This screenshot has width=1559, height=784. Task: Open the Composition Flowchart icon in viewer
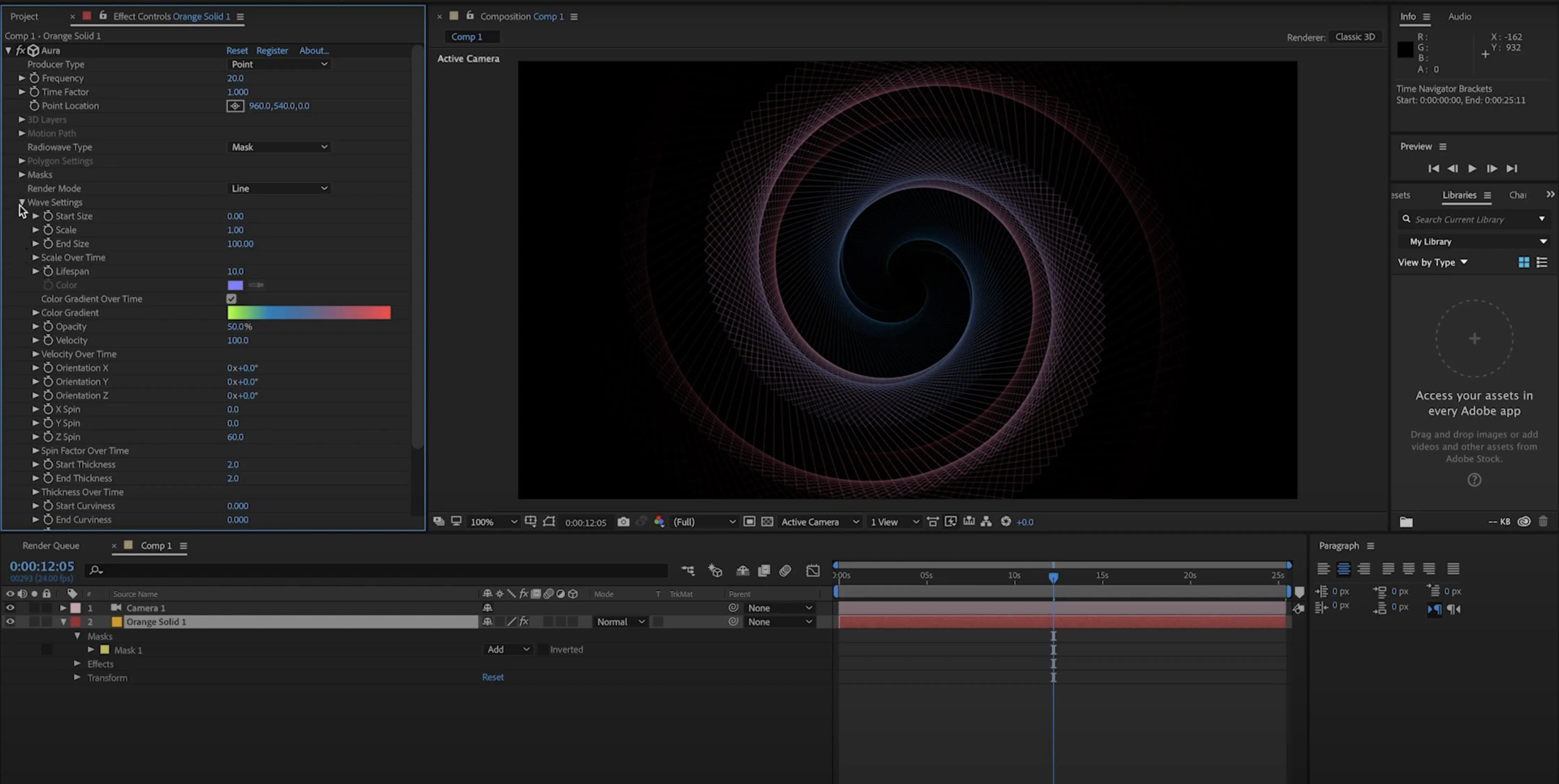pos(987,521)
